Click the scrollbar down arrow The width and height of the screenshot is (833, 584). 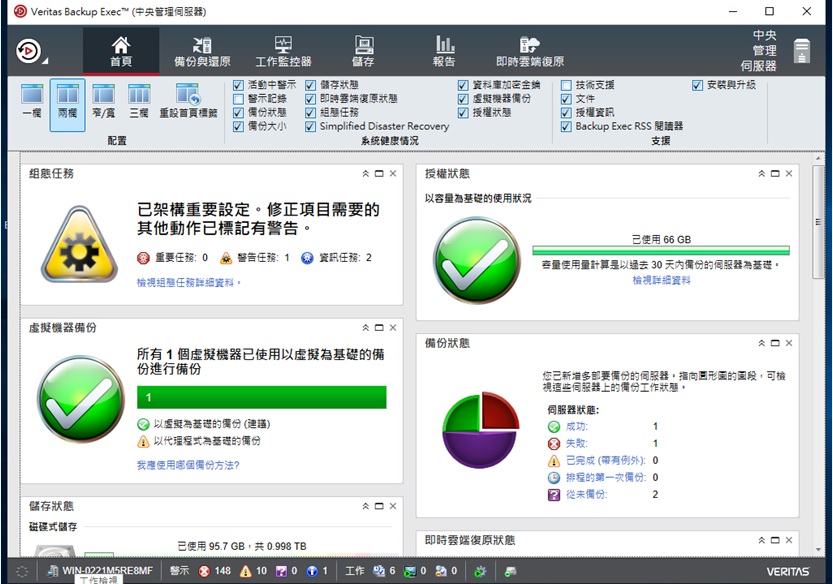[819, 549]
